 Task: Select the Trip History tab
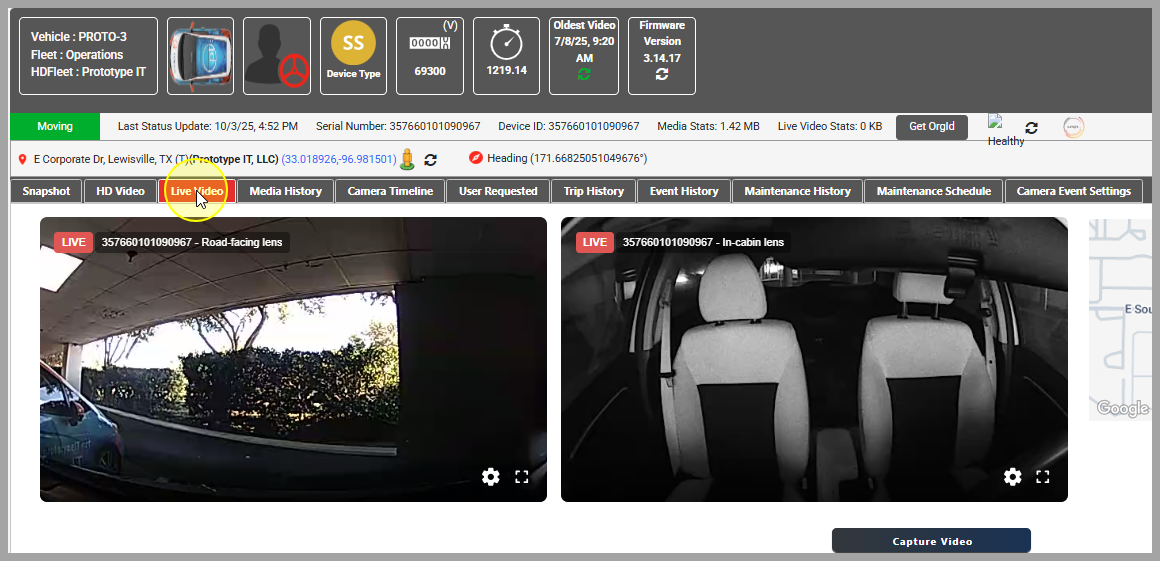pos(593,191)
